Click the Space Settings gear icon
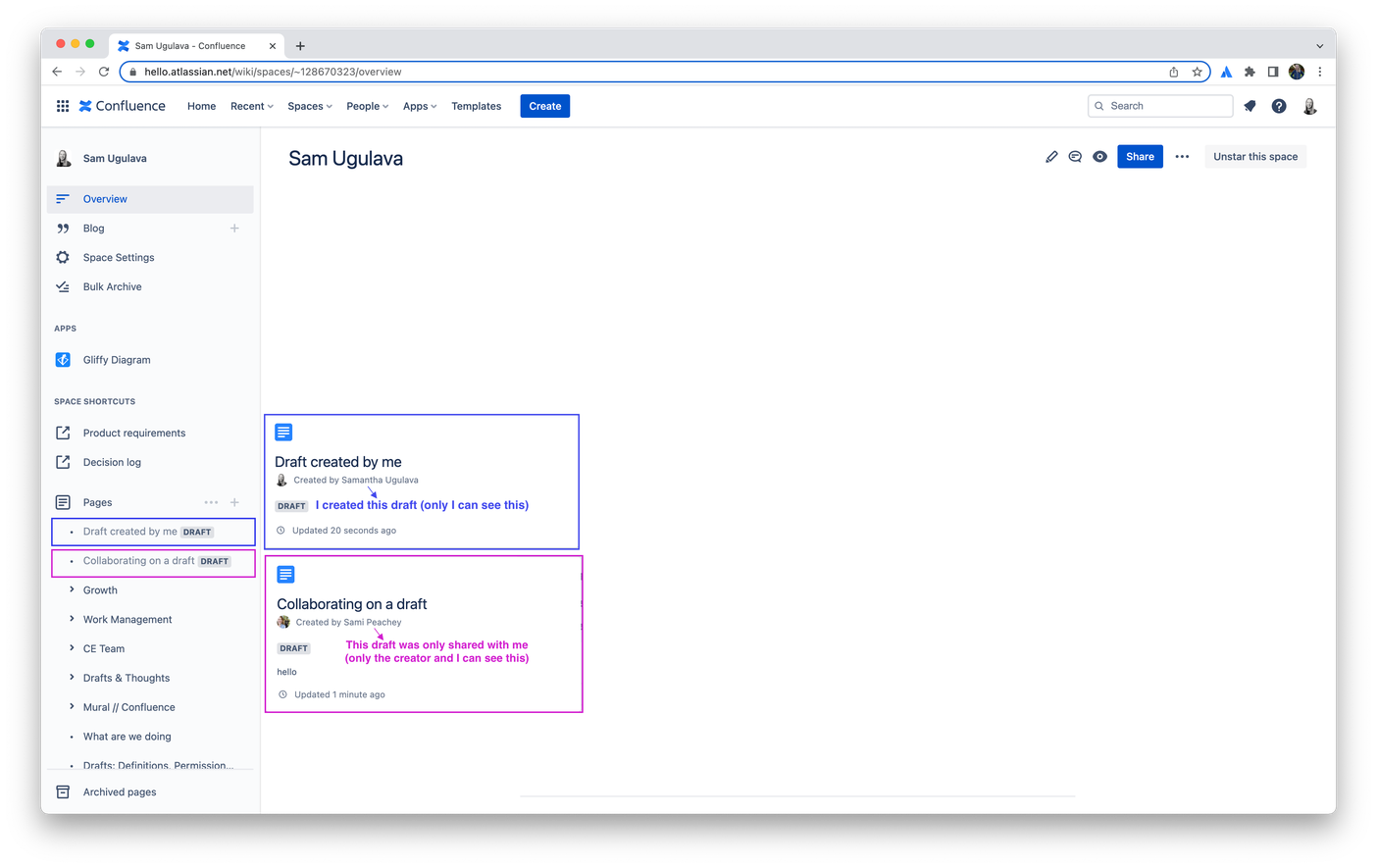Image resolution: width=1377 pixels, height=868 pixels. click(x=63, y=257)
